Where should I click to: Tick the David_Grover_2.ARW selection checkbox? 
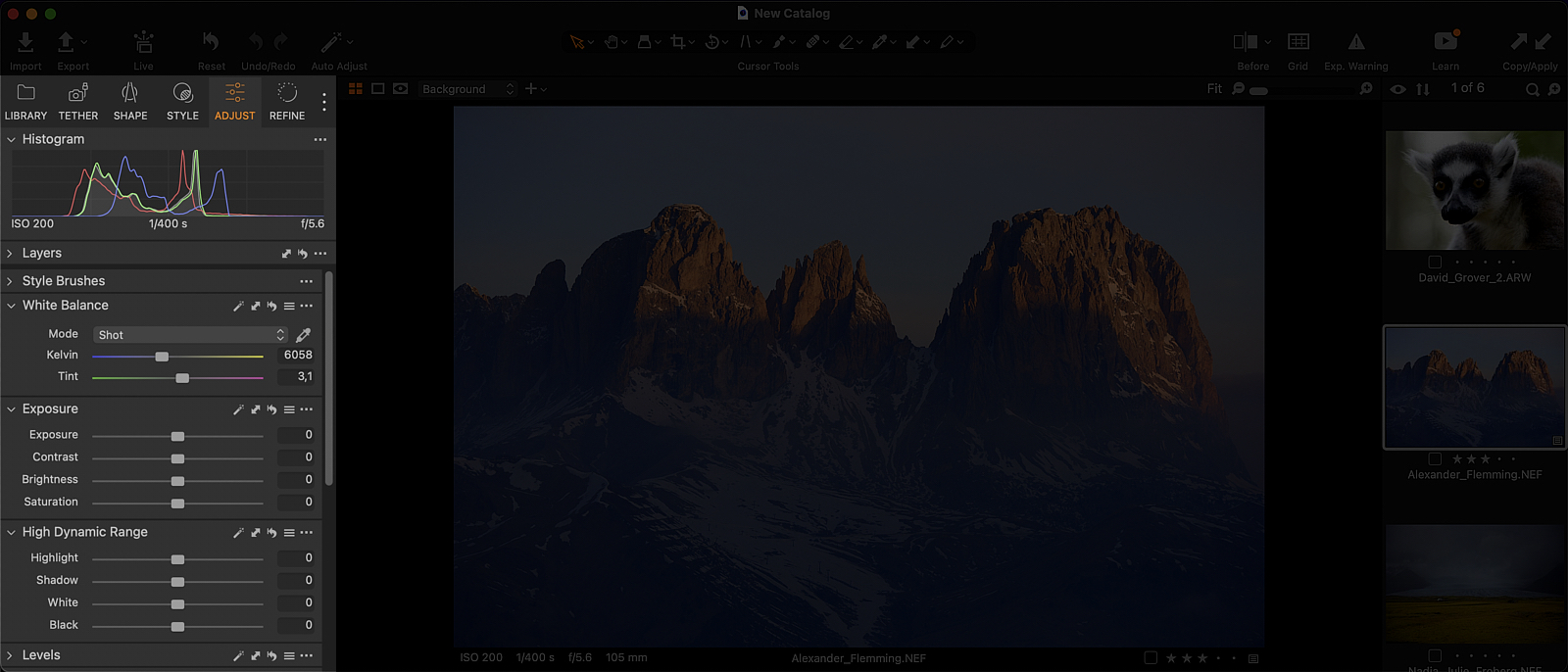[1435, 263]
